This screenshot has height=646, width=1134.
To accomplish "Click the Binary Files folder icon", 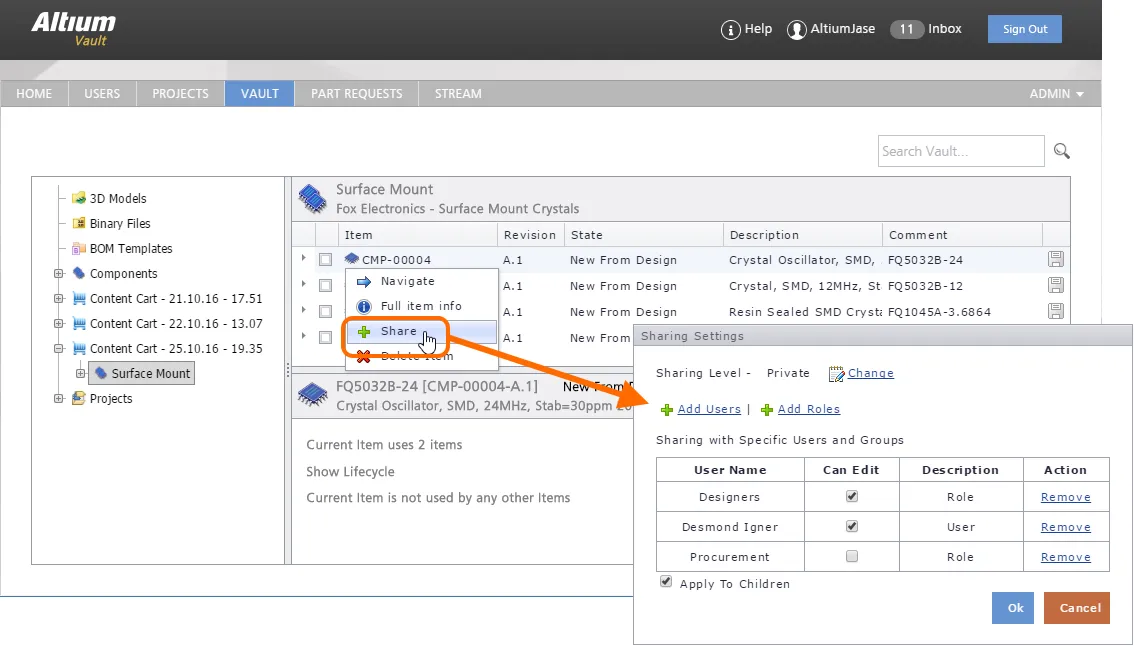I will (79, 223).
